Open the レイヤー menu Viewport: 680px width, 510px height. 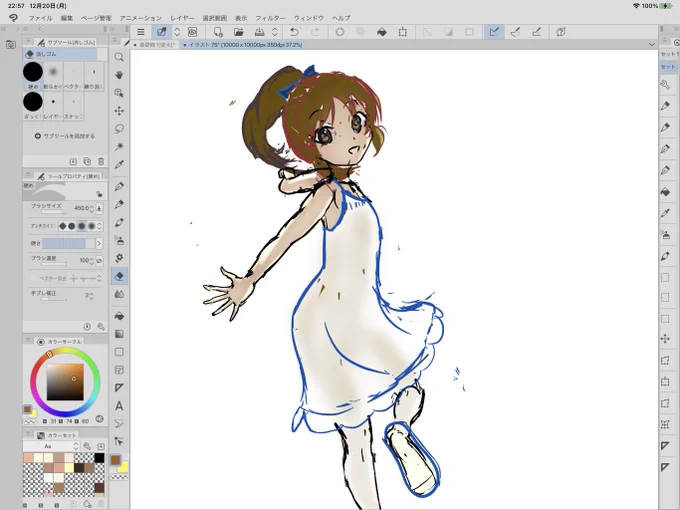(x=182, y=18)
